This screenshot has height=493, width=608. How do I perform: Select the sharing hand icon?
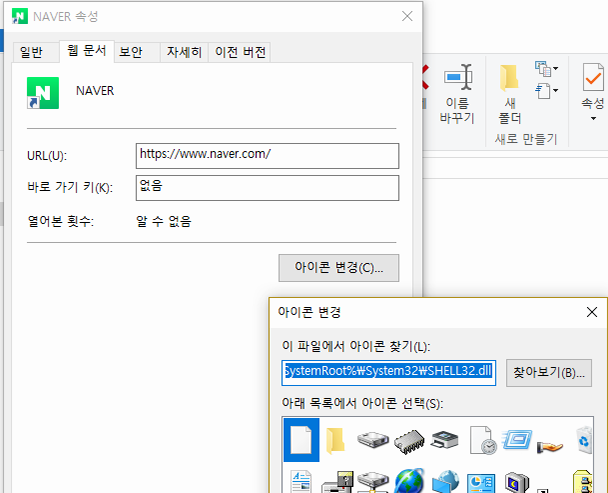pyautogui.click(x=550, y=446)
